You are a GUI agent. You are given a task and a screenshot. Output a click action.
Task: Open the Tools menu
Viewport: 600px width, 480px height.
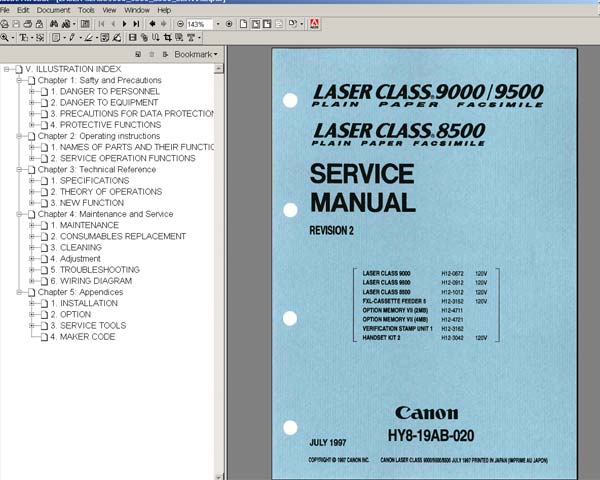point(86,10)
